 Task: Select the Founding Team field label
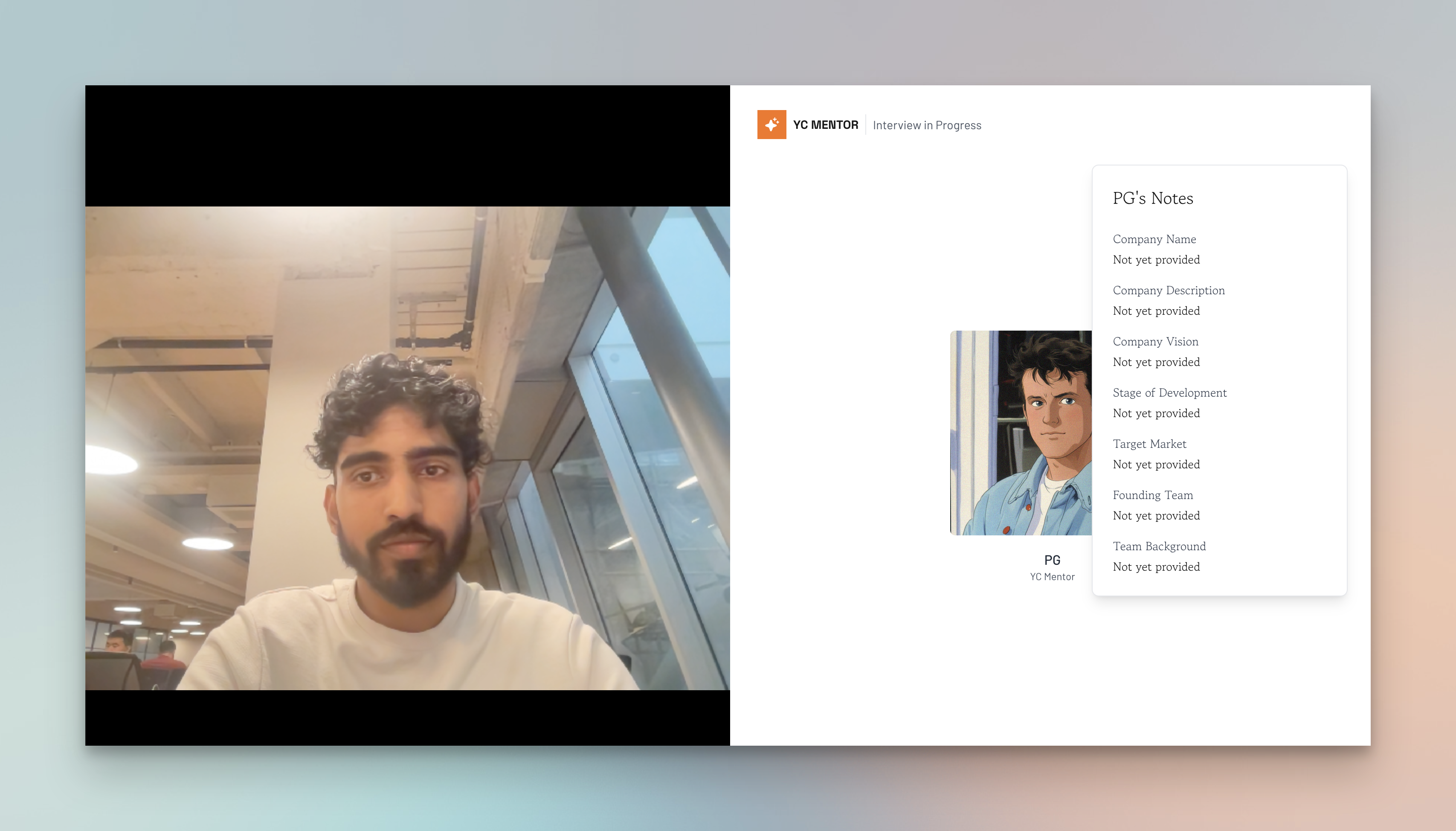tap(1152, 495)
